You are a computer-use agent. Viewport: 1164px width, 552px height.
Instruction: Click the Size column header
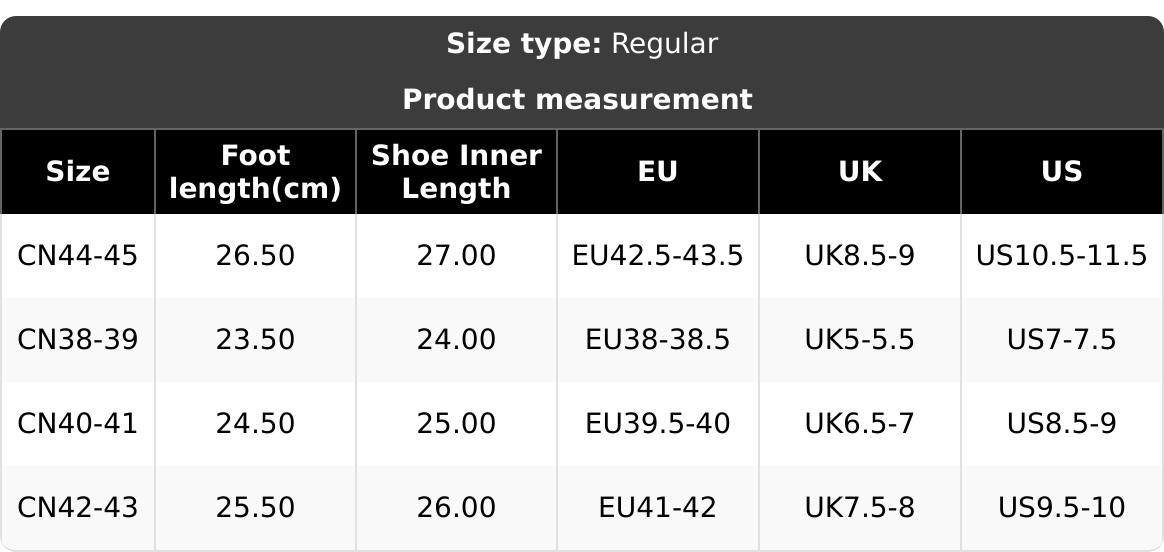pyautogui.click(x=78, y=172)
